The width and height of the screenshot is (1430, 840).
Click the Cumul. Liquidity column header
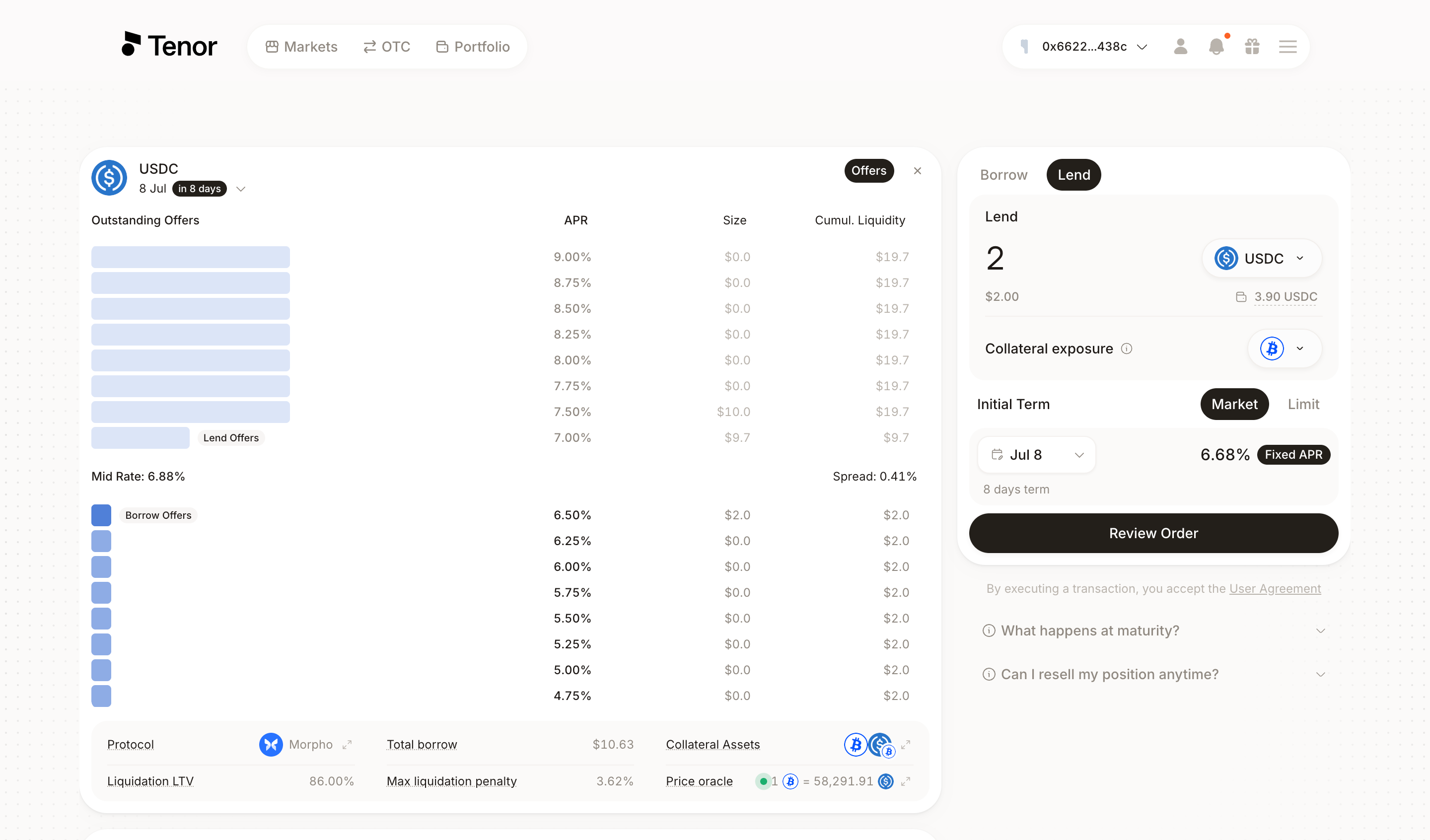859,220
